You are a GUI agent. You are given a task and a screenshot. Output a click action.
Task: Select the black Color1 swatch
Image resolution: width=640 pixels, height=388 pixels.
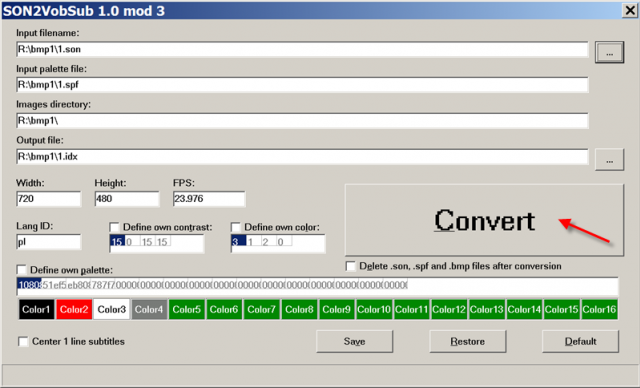click(x=36, y=309)
